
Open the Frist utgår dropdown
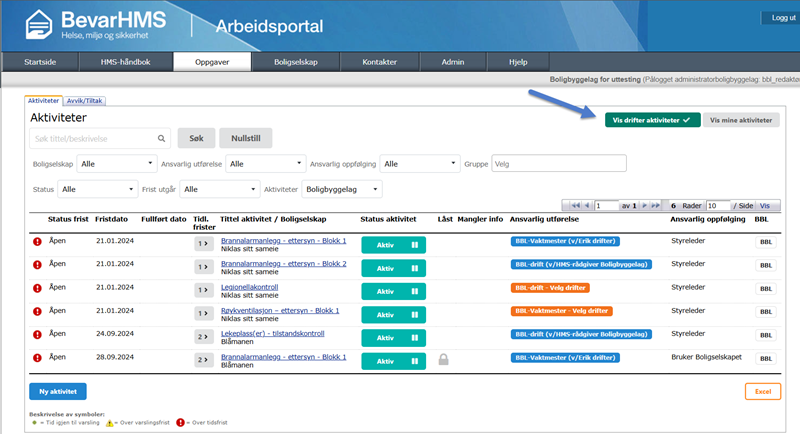coord(220,188)
